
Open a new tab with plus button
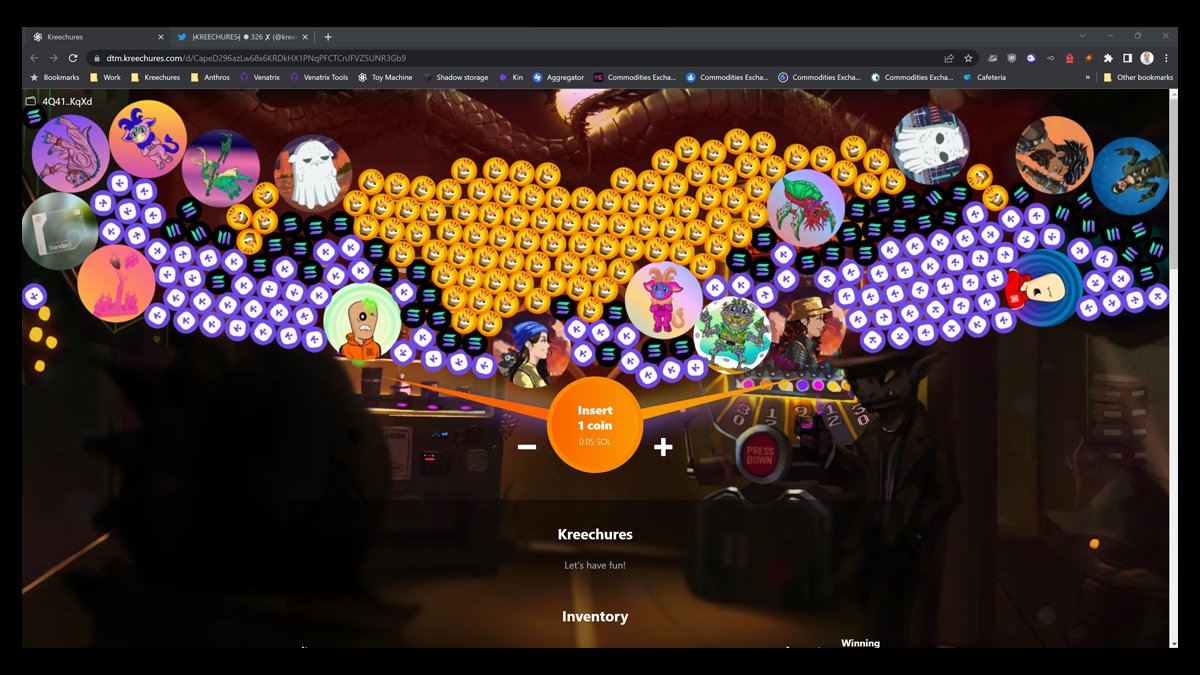(328, 37)
